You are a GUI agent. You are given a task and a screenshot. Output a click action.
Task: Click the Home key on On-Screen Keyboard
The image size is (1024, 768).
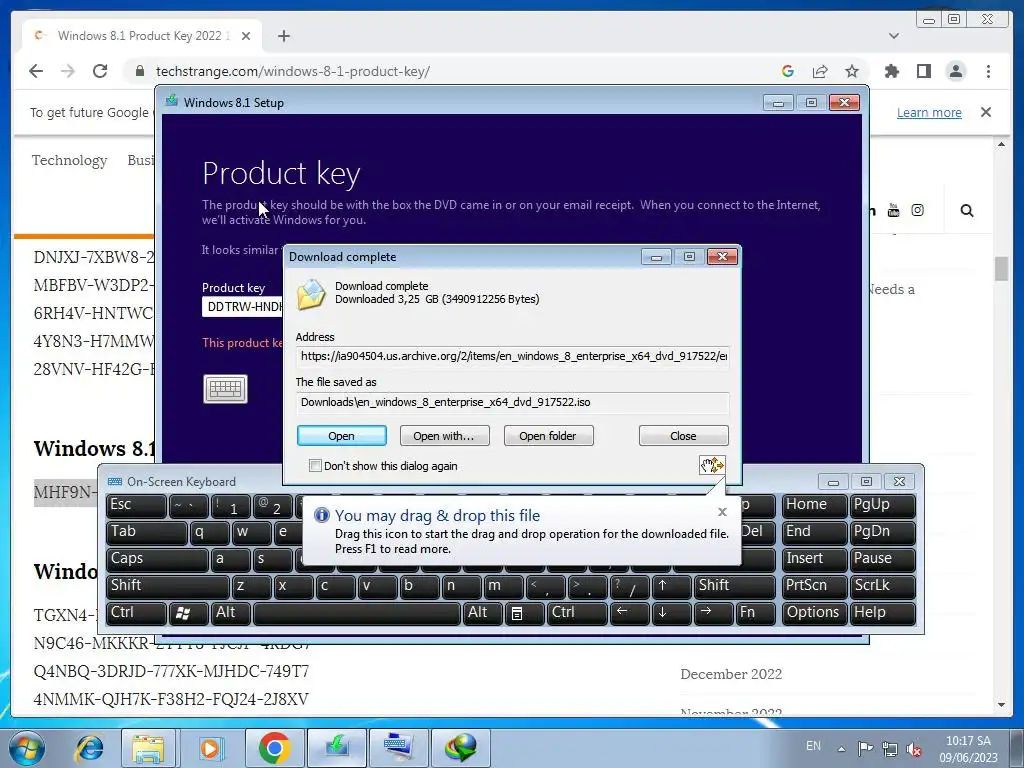(814, 506)
